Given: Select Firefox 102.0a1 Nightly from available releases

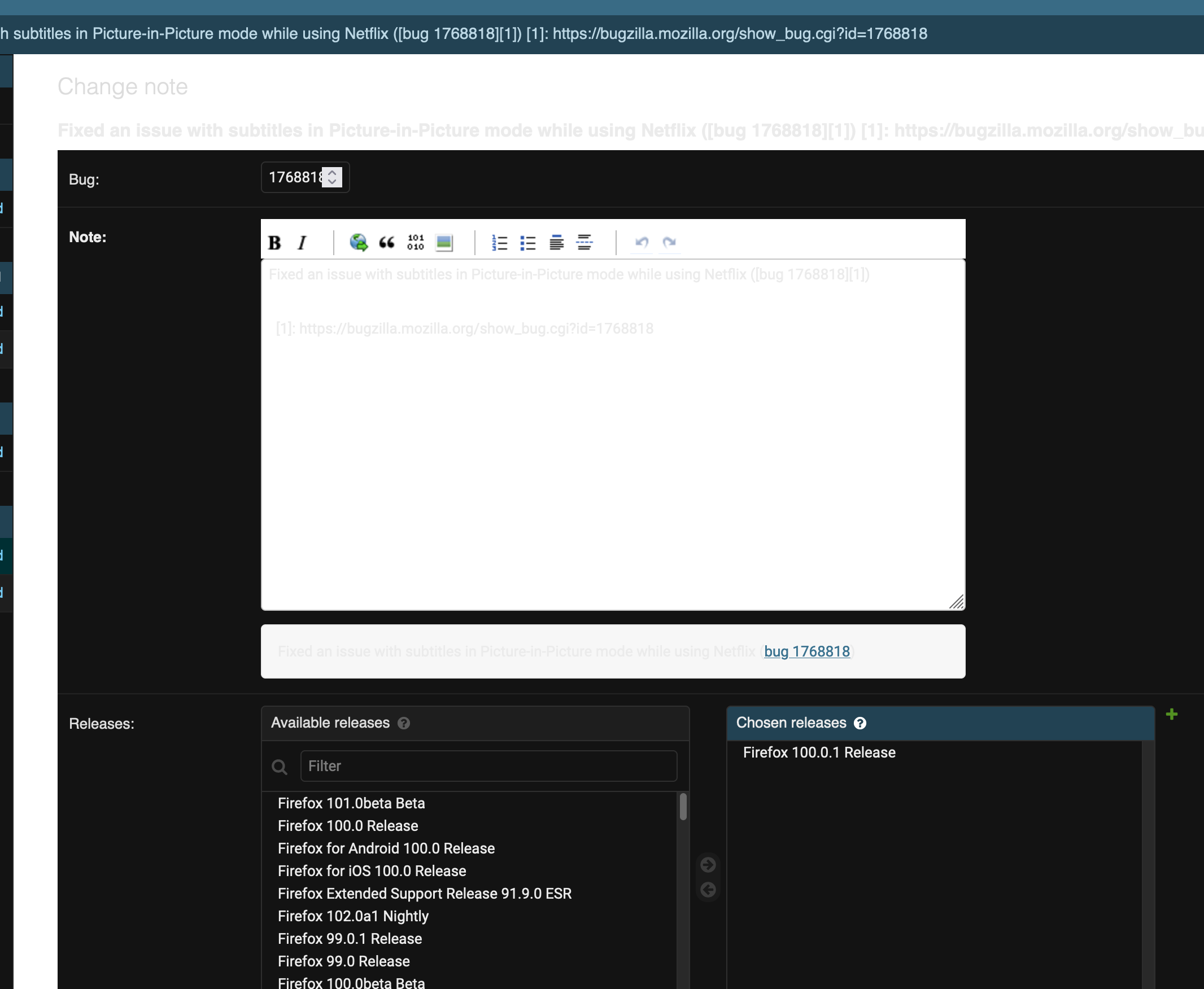Looking at the screenshot, I should (354, 916).
